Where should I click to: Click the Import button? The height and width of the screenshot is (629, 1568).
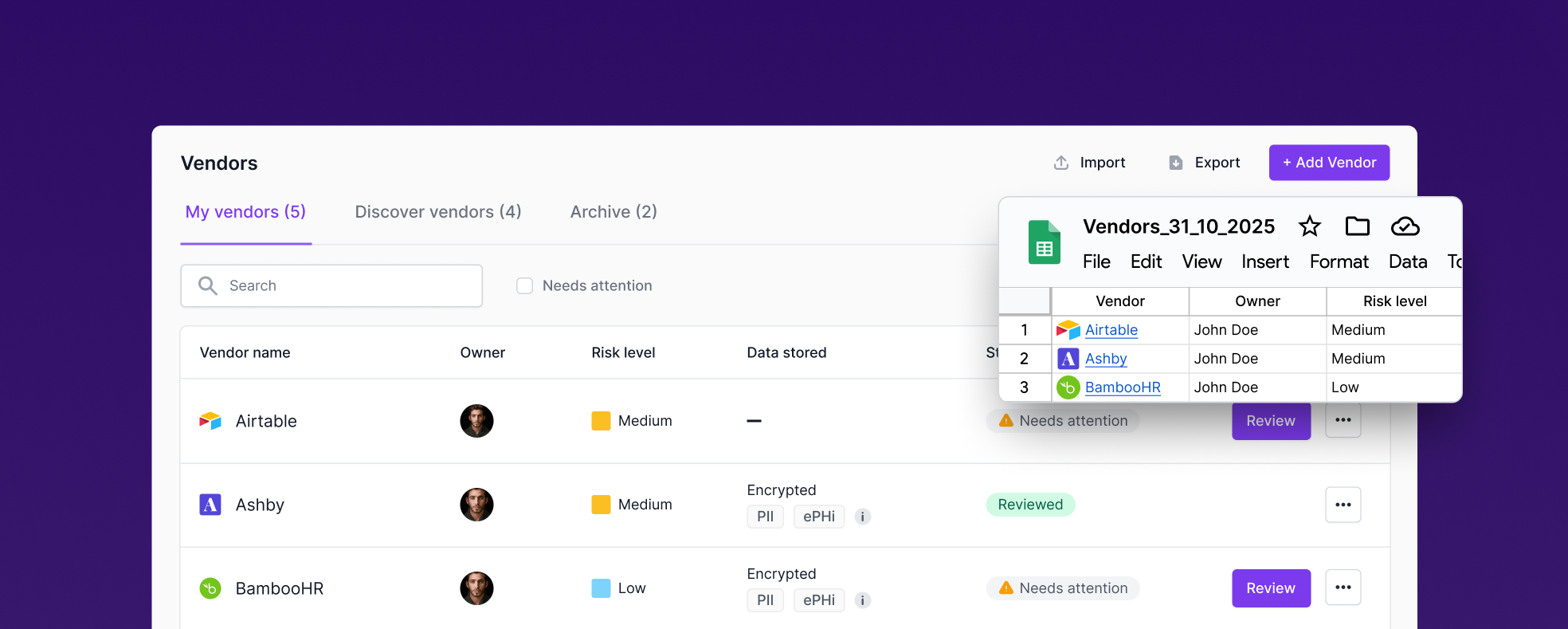coord(1090,163)
